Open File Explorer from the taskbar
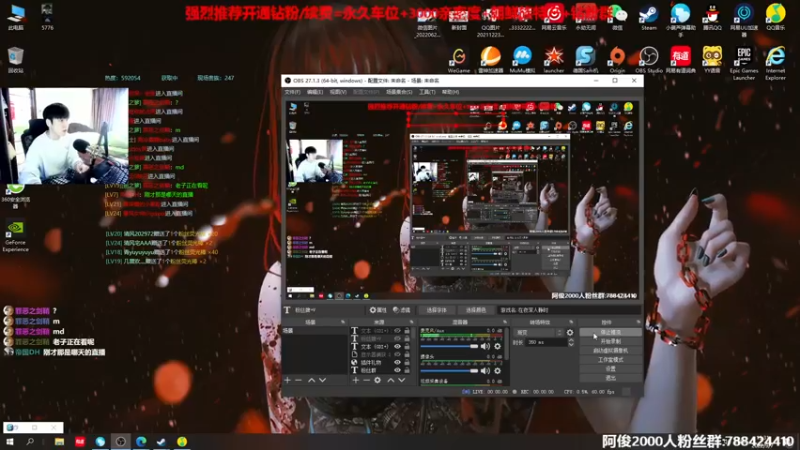The height and width of the screenshot is (450, 800). (x=59, y=442)
